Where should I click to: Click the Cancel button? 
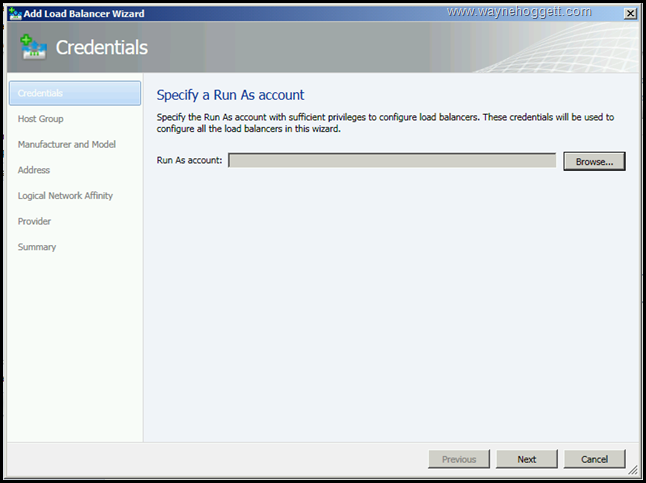pyautogui.click(x=594, y=459)
